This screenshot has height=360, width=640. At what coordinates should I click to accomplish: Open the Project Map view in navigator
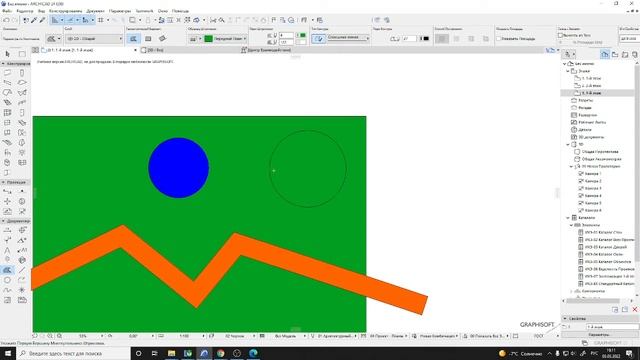pos(605,54)
